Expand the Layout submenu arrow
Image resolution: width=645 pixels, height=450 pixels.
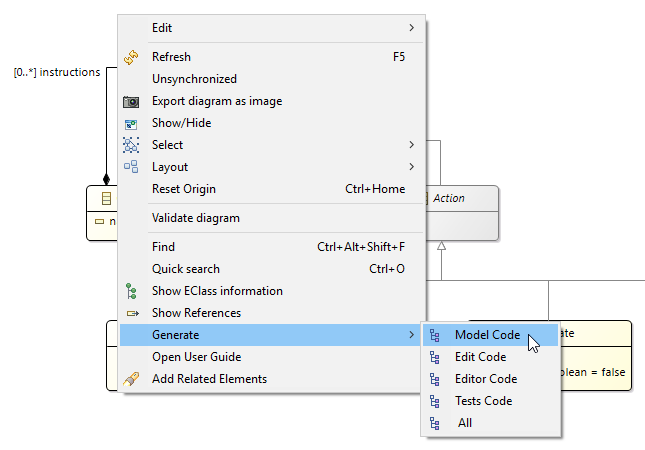pos(411,167)
